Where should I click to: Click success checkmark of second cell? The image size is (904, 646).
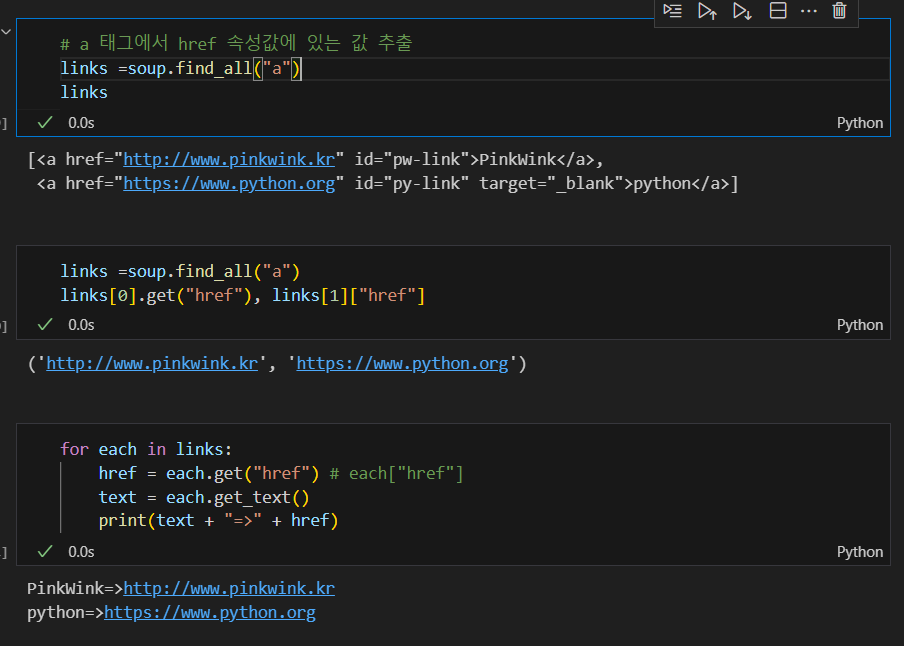(45, 325)
